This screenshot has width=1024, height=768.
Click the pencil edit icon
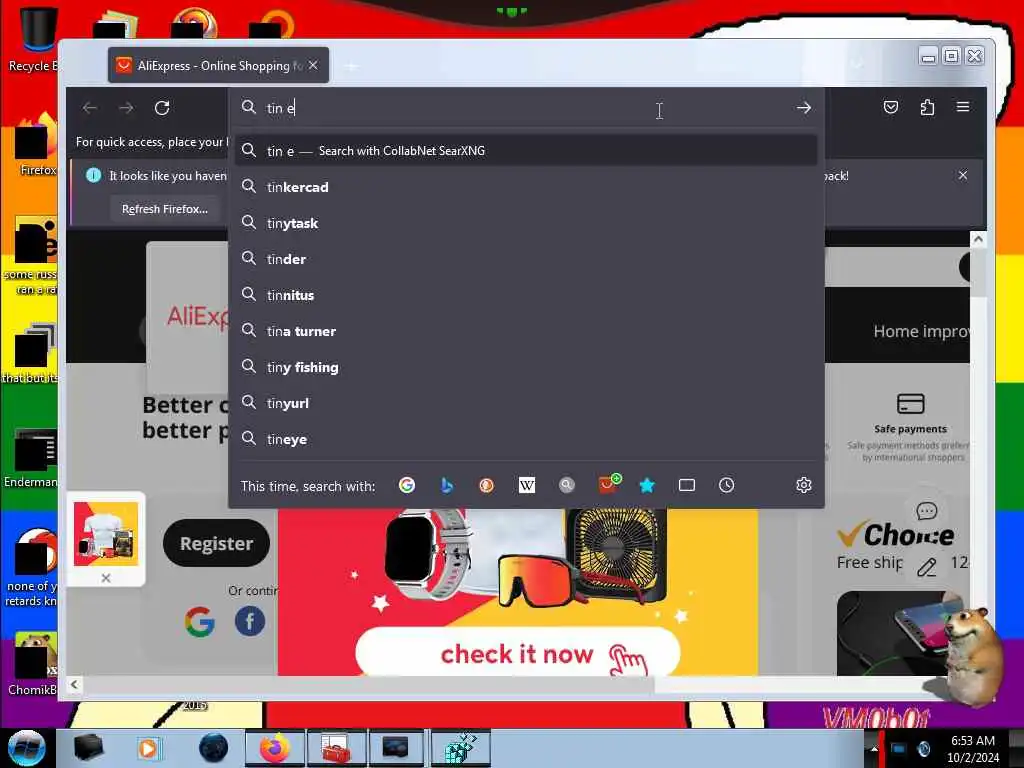click(927, 567)
